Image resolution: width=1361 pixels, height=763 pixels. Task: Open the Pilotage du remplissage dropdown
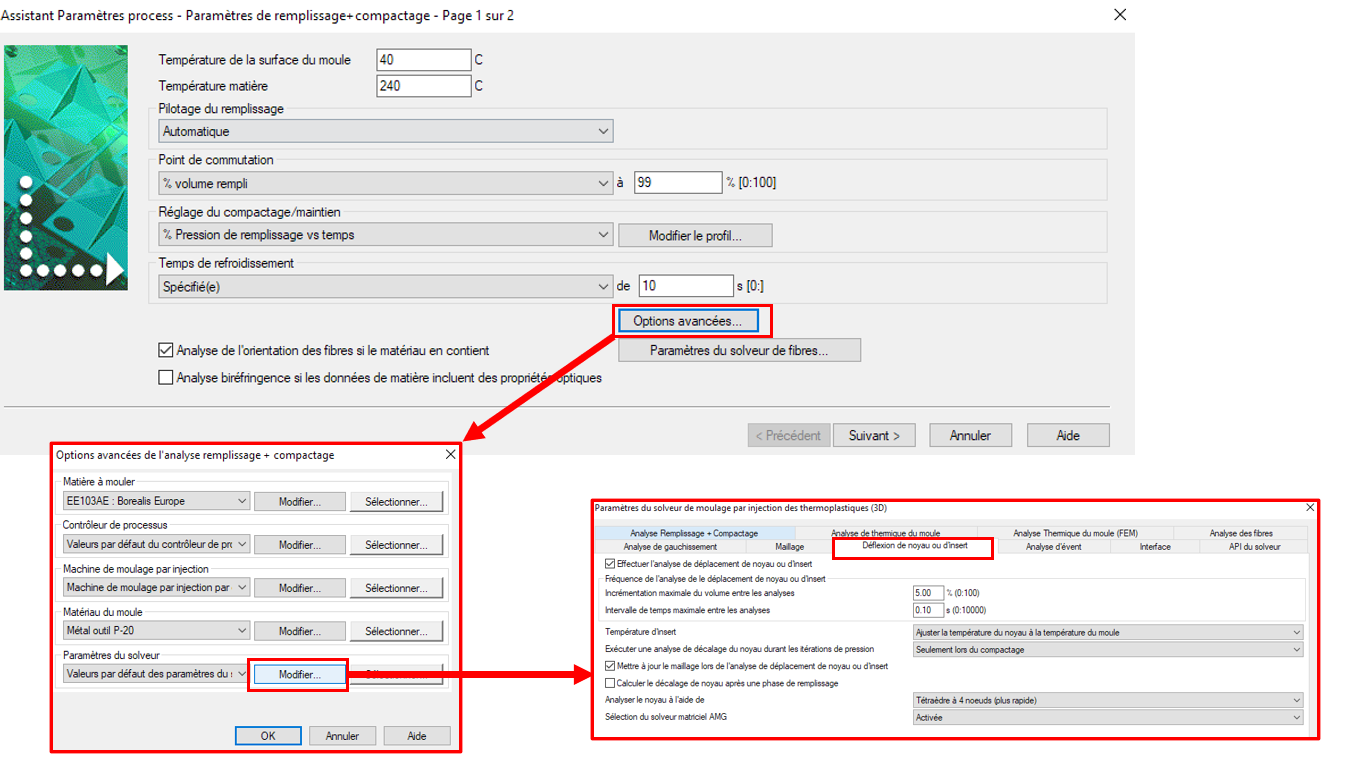coord(385,131)
